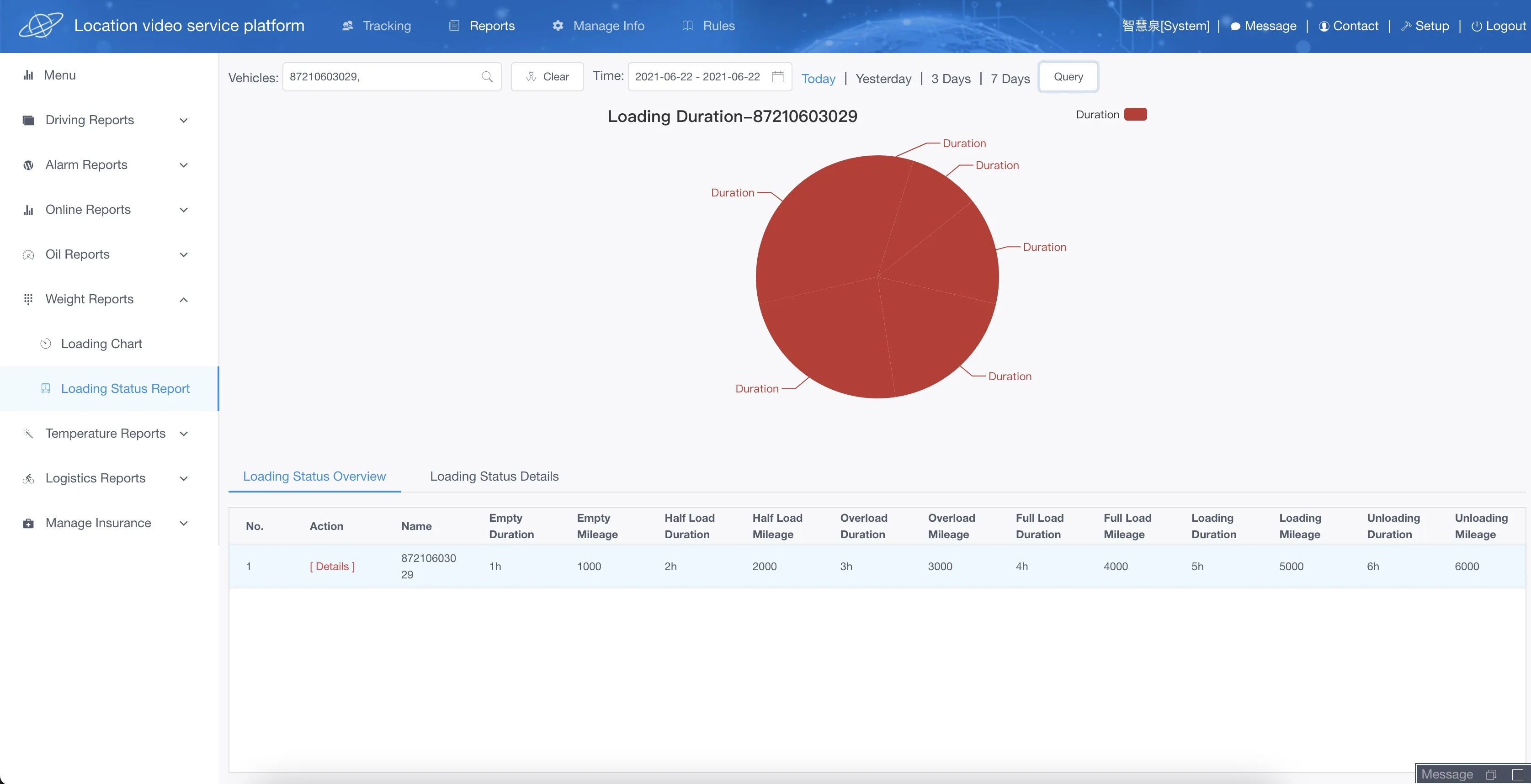
Task: Open the calendar icon in Time field
Action: pyautogui.click(x=777, y=77)
